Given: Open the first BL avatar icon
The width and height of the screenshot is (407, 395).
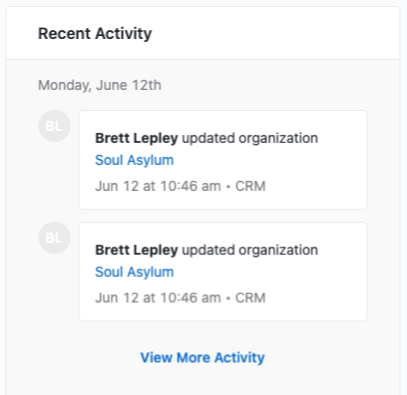Looking at the screenshot, I should (x=54, y=126).
